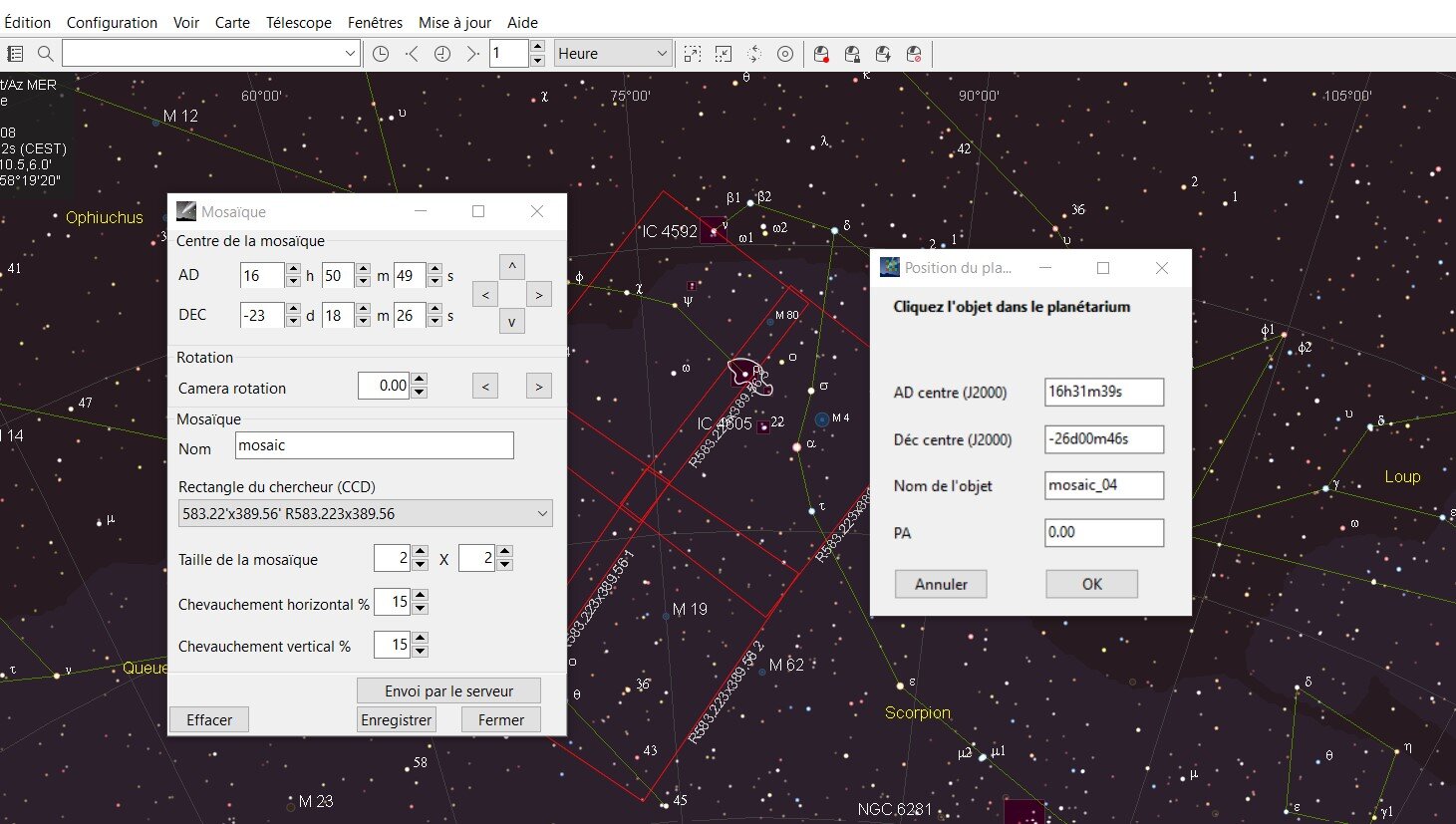Click the dashed rotating arrows icon

tap(754, 54)
